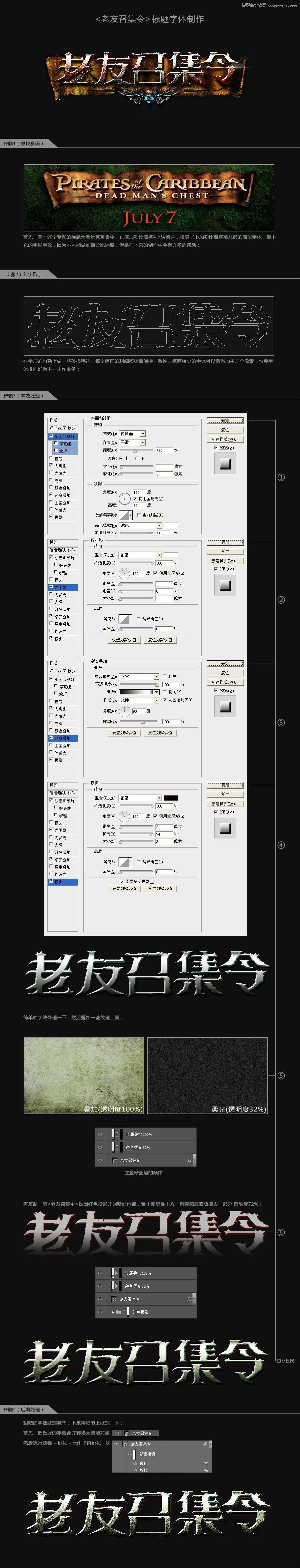Expand the 红色投影 group triangle
The width and height of the screenshot is (300, 1568).
(x=113, y=1312)
